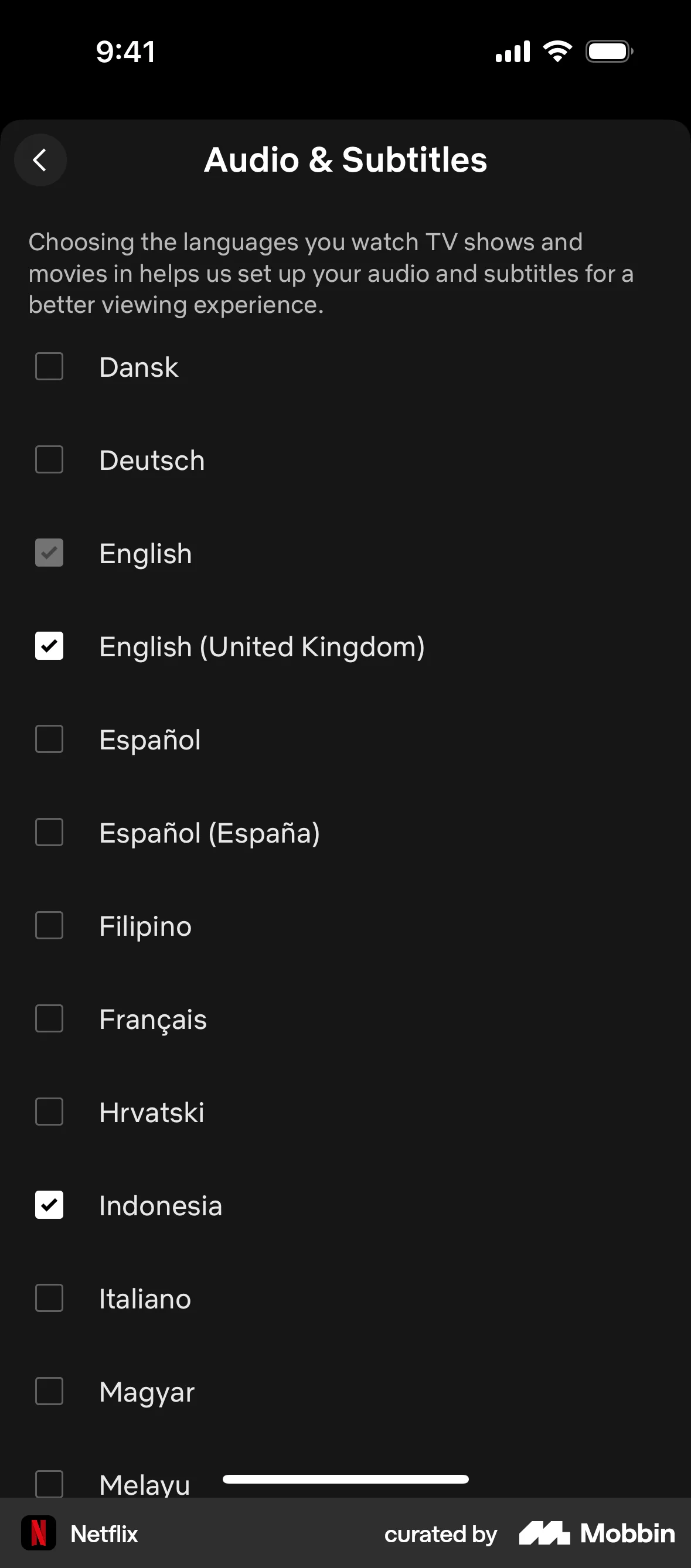Tap the back arrow to leave Audio & Subtitles

[40, 160]
